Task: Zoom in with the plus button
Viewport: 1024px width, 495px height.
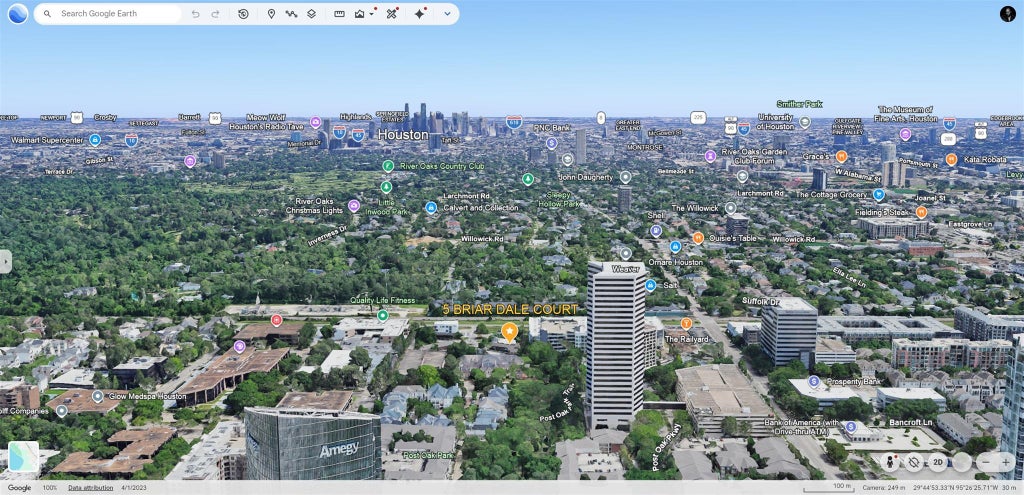Action: coord(1006,462)
